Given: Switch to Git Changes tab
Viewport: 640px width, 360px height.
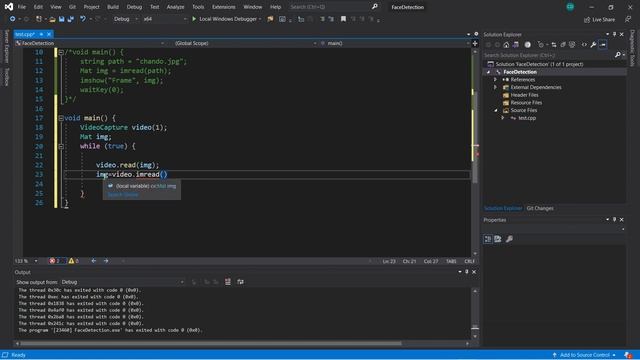Looking at the screenshot, I should [540, 208].
